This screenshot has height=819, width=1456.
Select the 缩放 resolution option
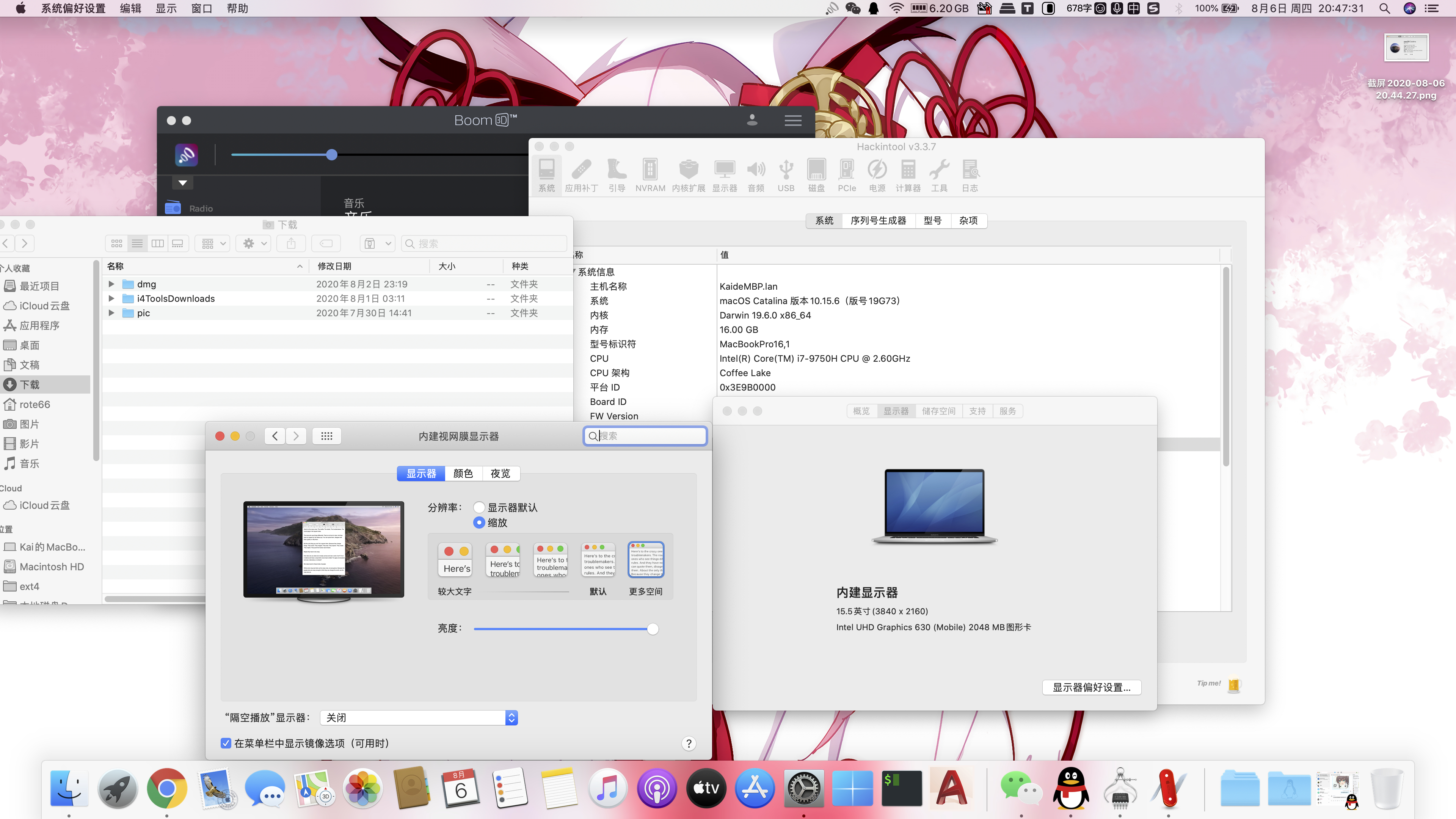pos(479,522)
